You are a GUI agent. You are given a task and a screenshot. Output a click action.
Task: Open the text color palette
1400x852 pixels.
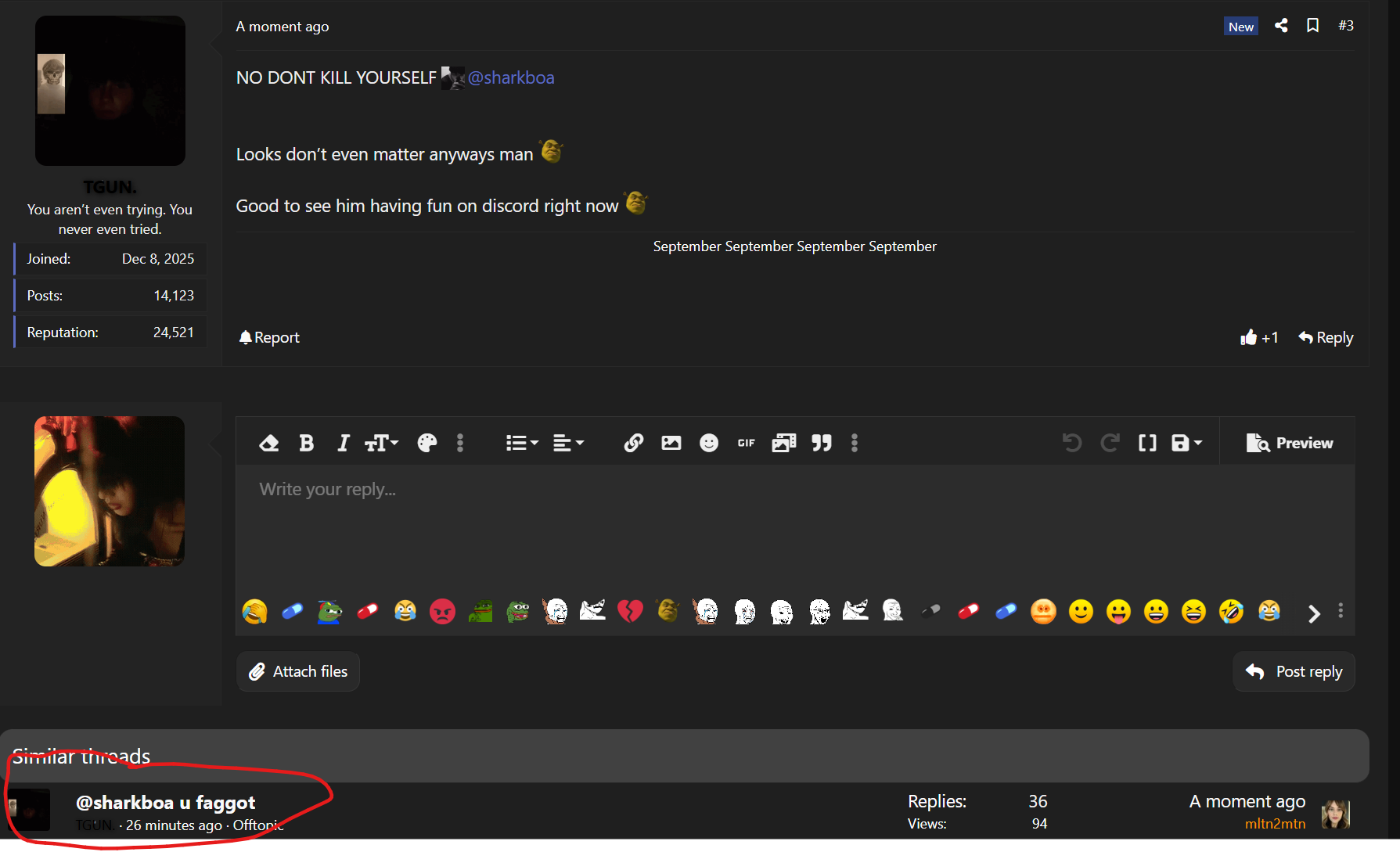point(427,443)
